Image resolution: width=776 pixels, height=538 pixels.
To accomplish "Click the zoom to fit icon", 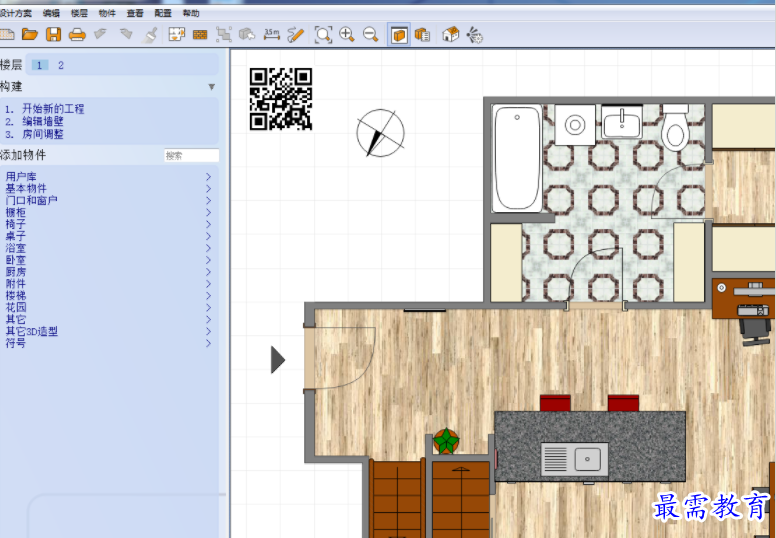I will pos(323,35).
